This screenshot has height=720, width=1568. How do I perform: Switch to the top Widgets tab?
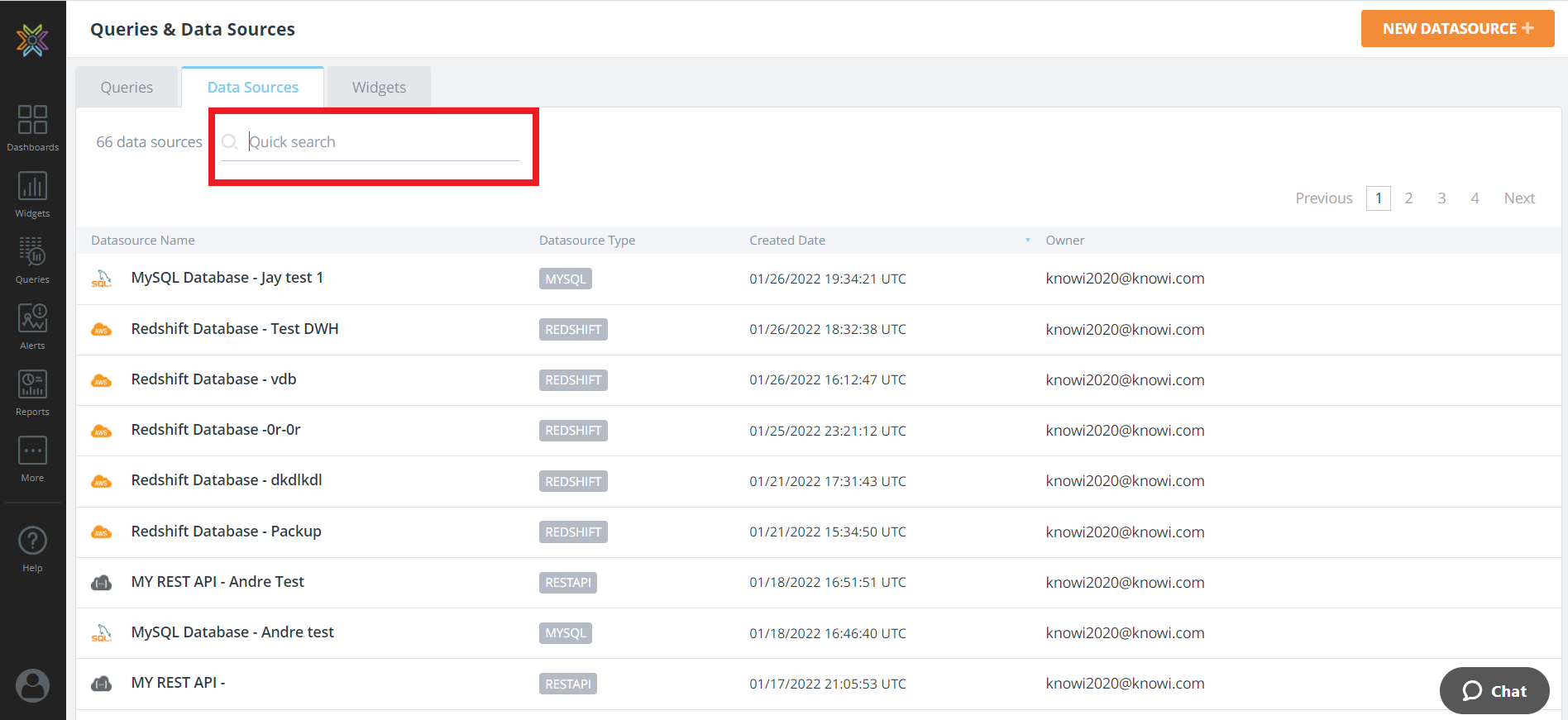379,88
